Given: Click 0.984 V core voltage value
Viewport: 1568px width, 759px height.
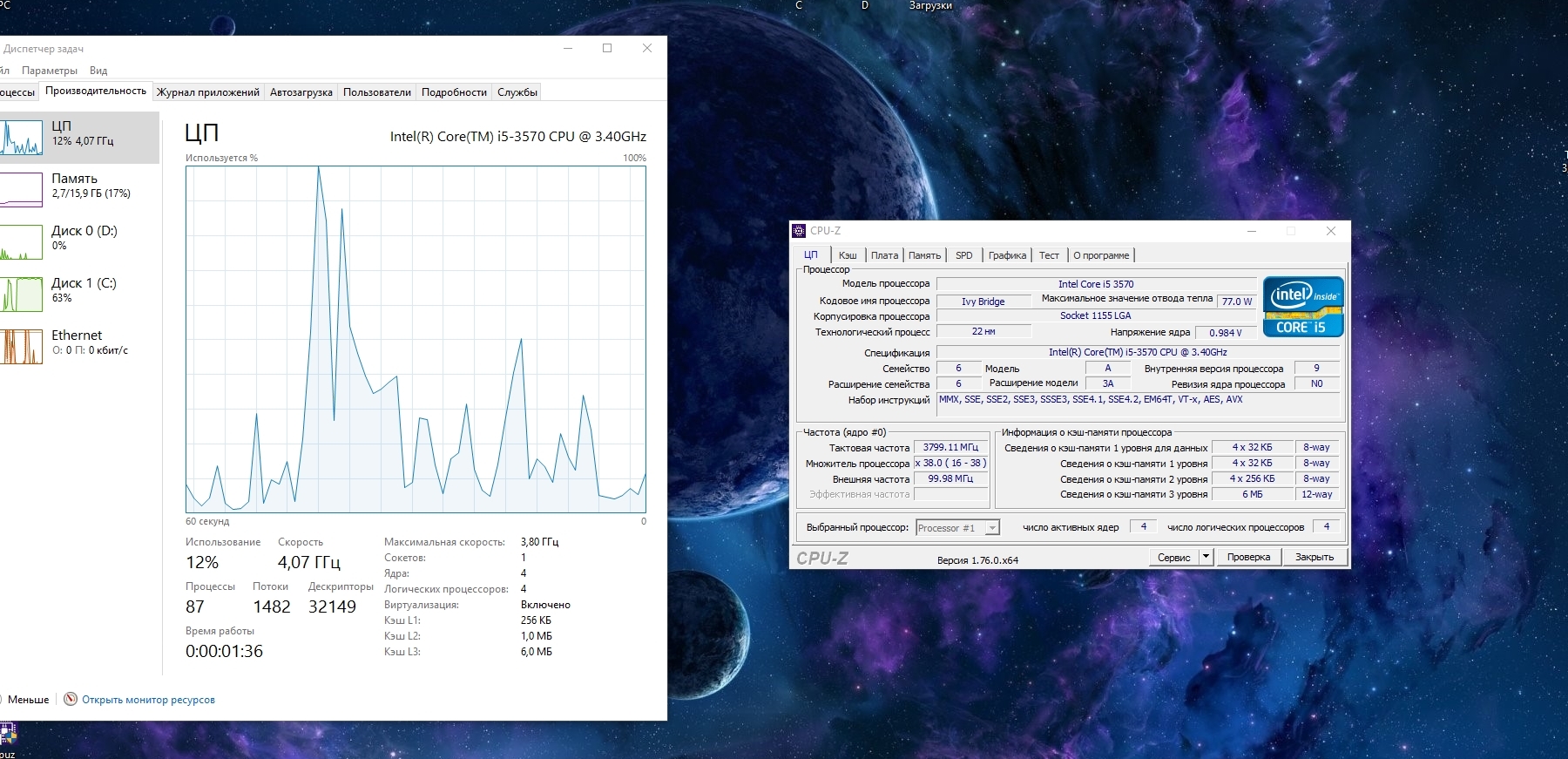Looking at the screenshot, I should [x=1226, y=333].
